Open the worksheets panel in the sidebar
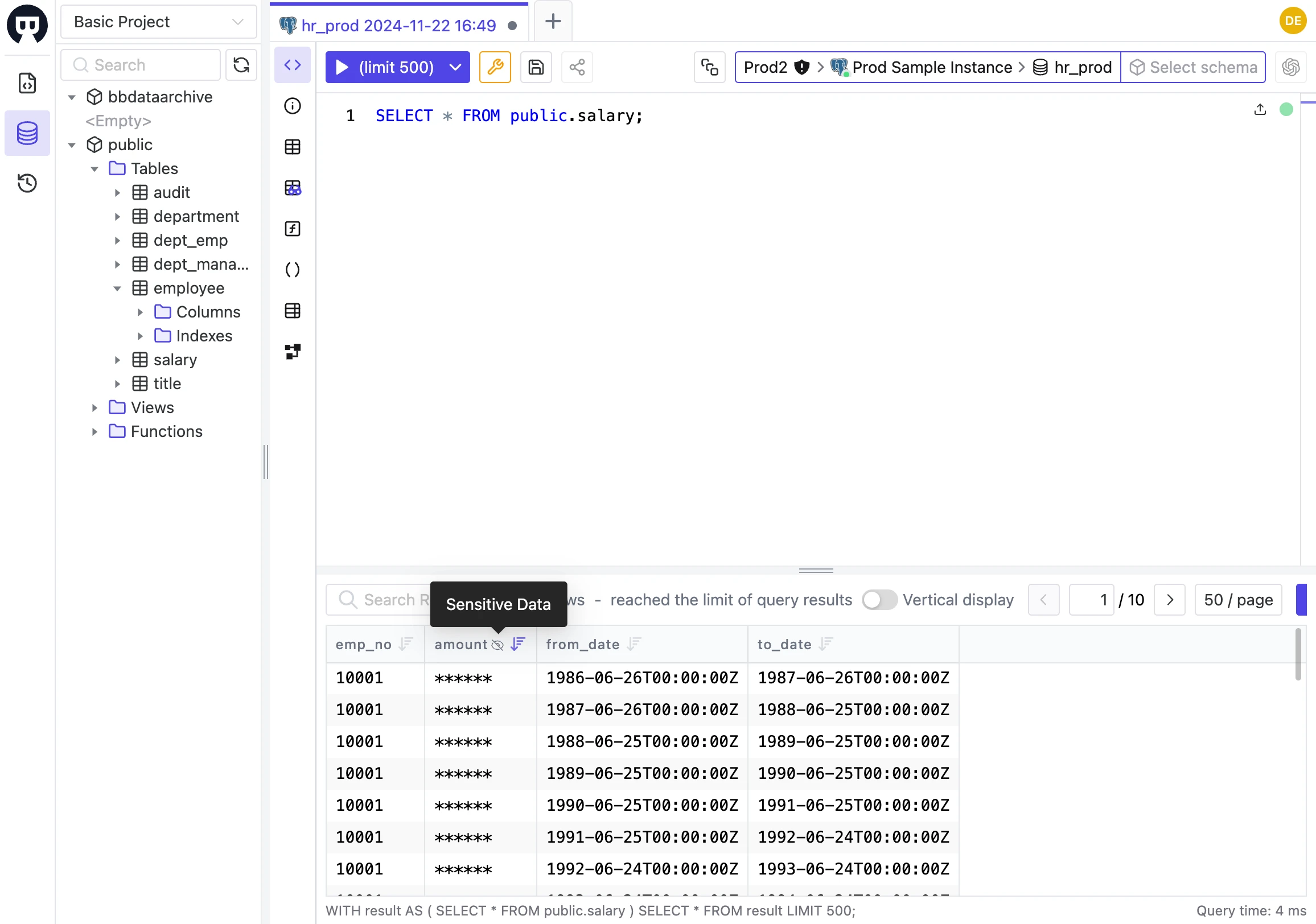1316x924 pixels. [27, 84]
